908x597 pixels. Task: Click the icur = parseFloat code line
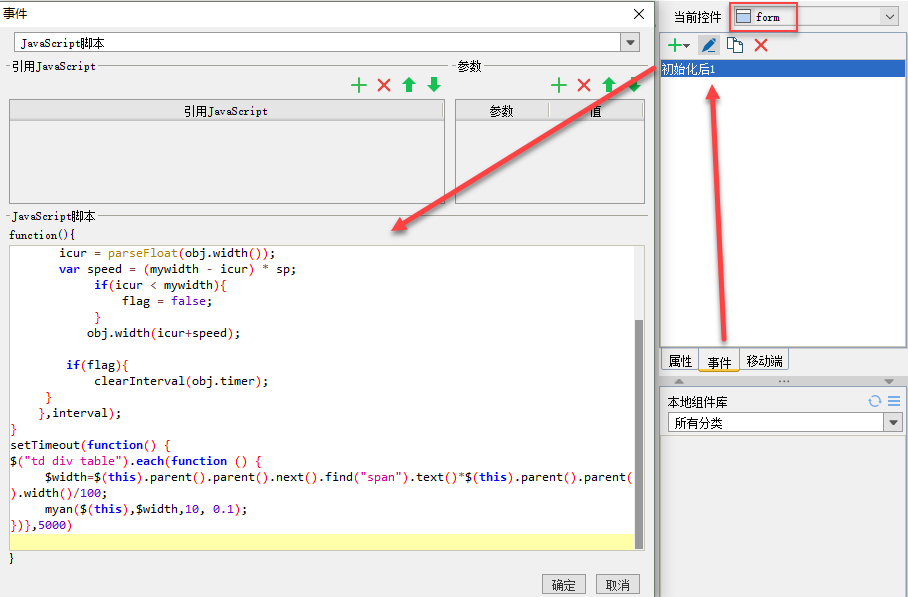tap(167, 253)
